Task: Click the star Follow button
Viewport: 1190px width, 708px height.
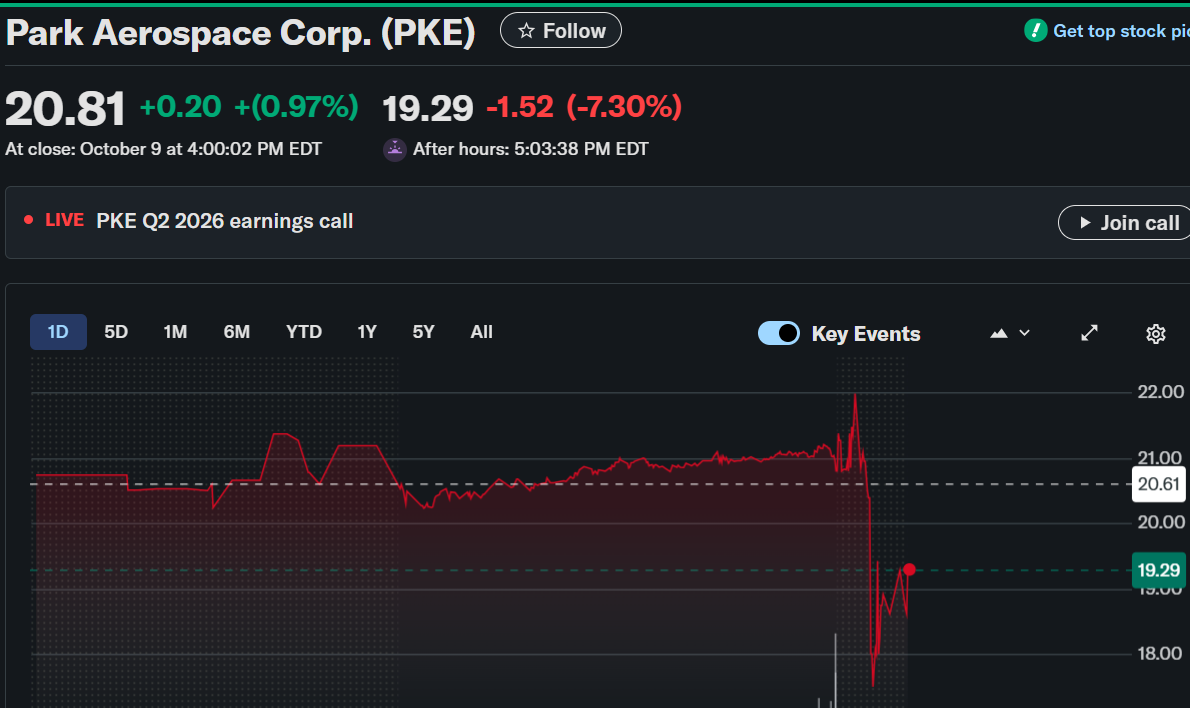Action: [x=561, y=31]
